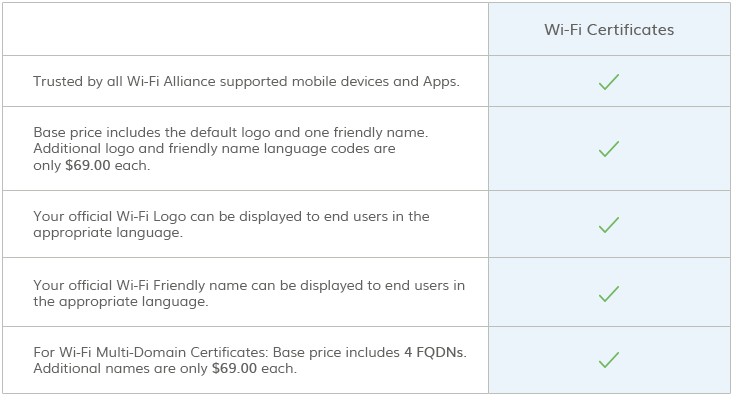Click the checkmark for Wi-Fi Friendly name row
The image size is (733, 396).
point(609,294)
